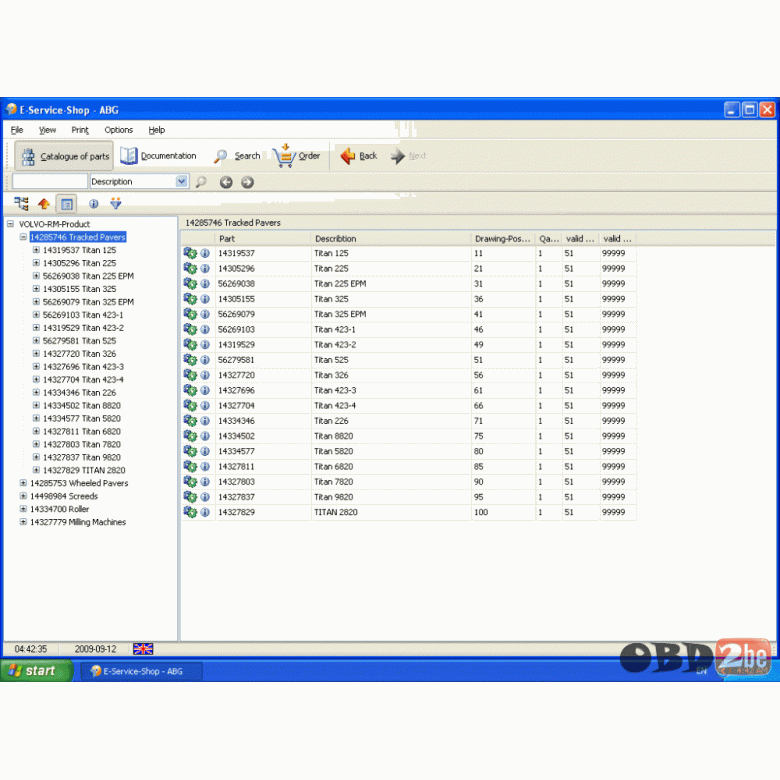Expand the 14327829 TITAN 2820 node
The image size is (780, 780).
(x=36, y=470)
